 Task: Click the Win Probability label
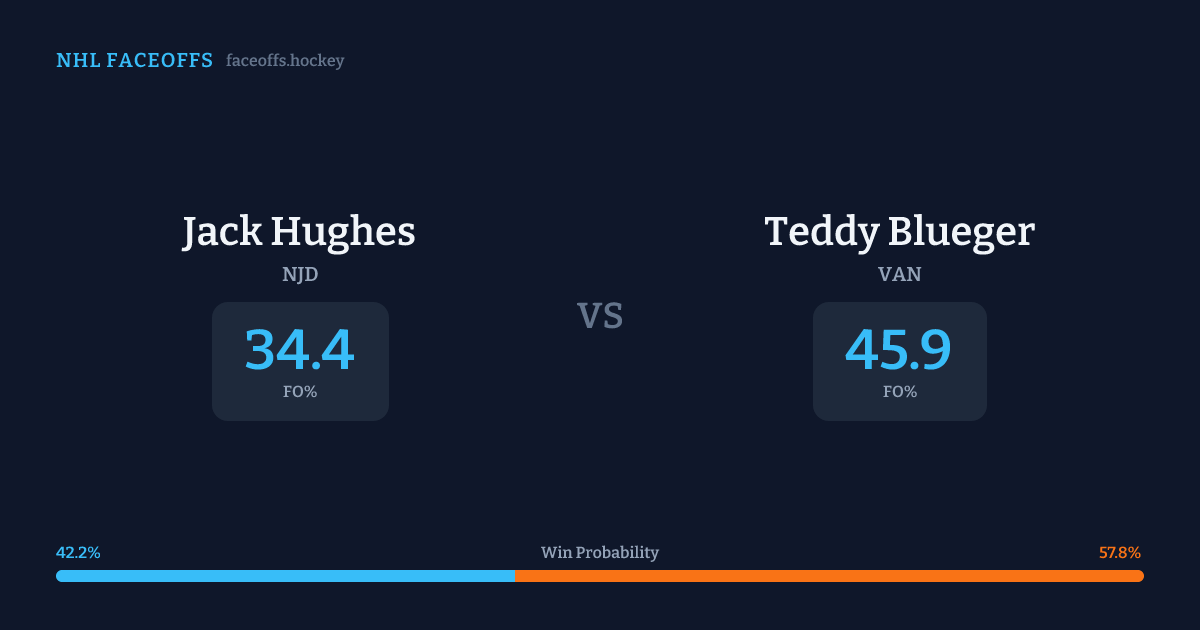click(x=600, y=552)
